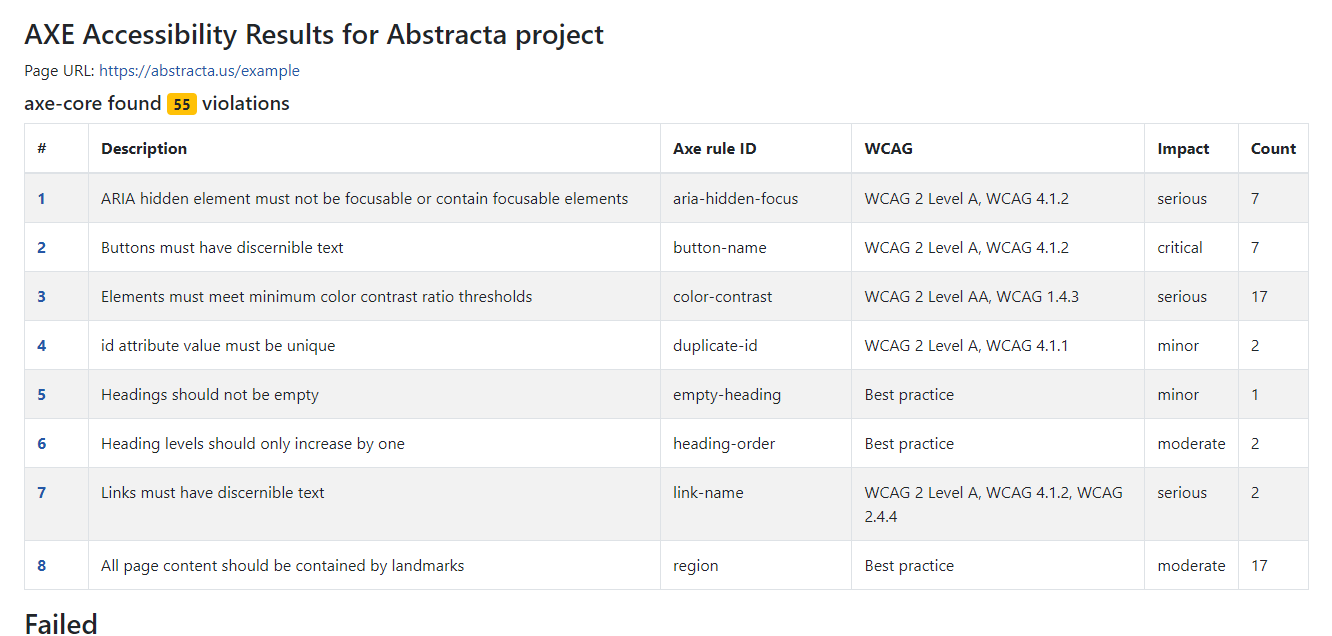Click the critical impact cell
This screenshot has width=1332, height=636.
[x=1192, y=248]
